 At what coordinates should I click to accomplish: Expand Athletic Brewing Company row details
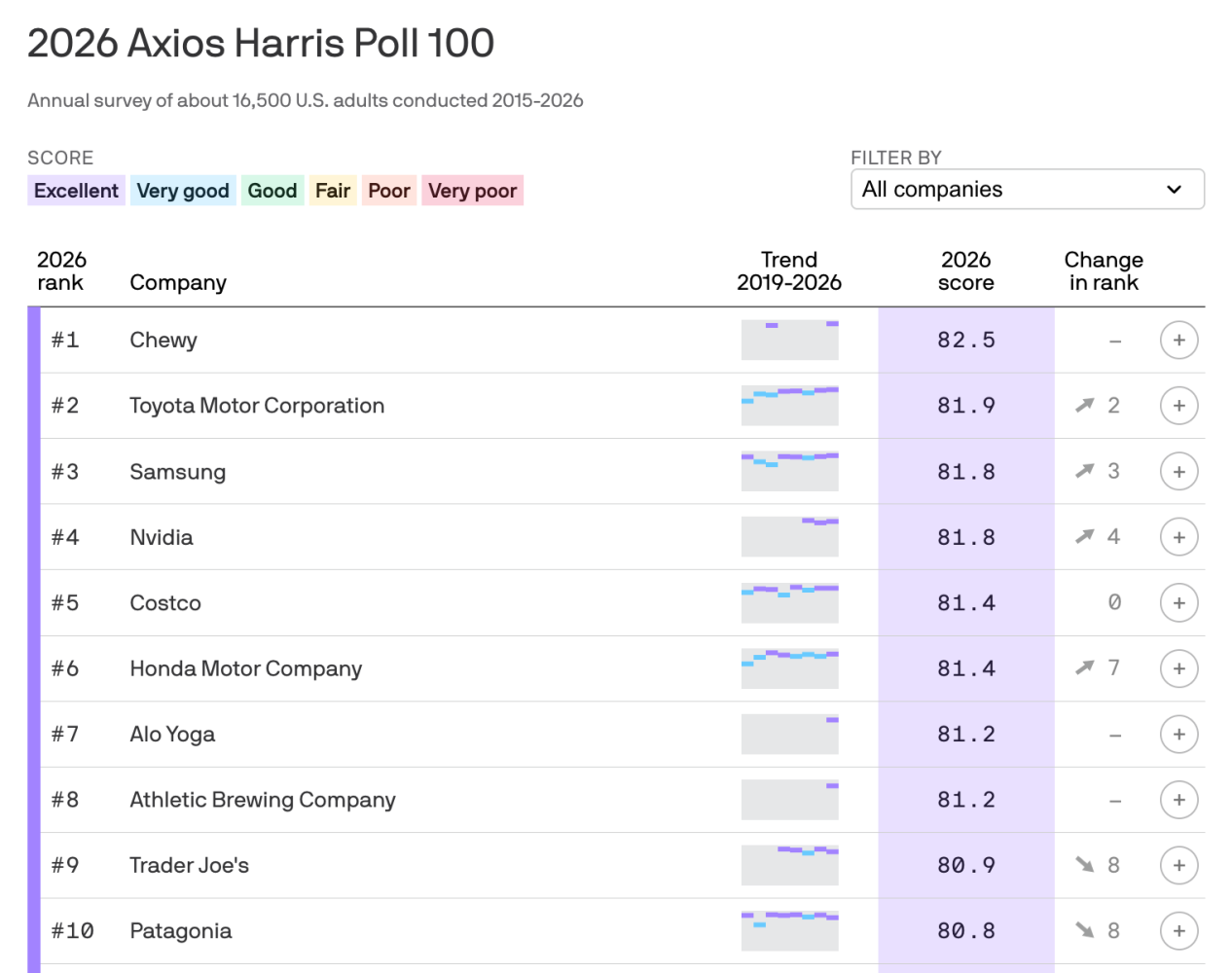coord(1178,800)
